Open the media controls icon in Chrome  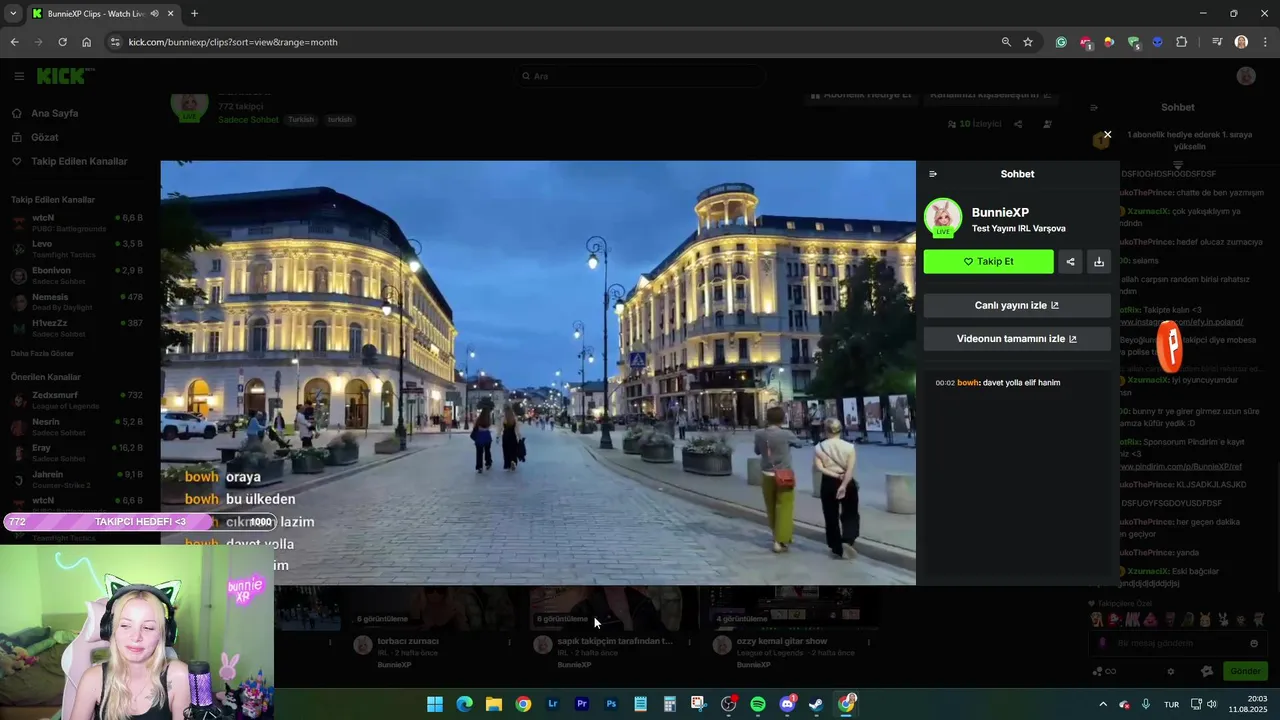pos(1217,42)
